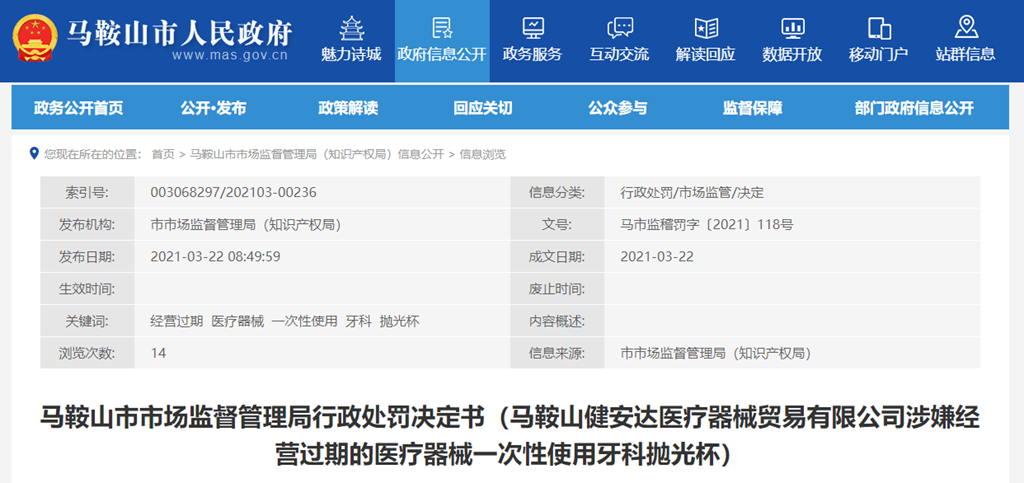
Task: Click the 浏览次数 label cell
Action: tap(88, 353)
